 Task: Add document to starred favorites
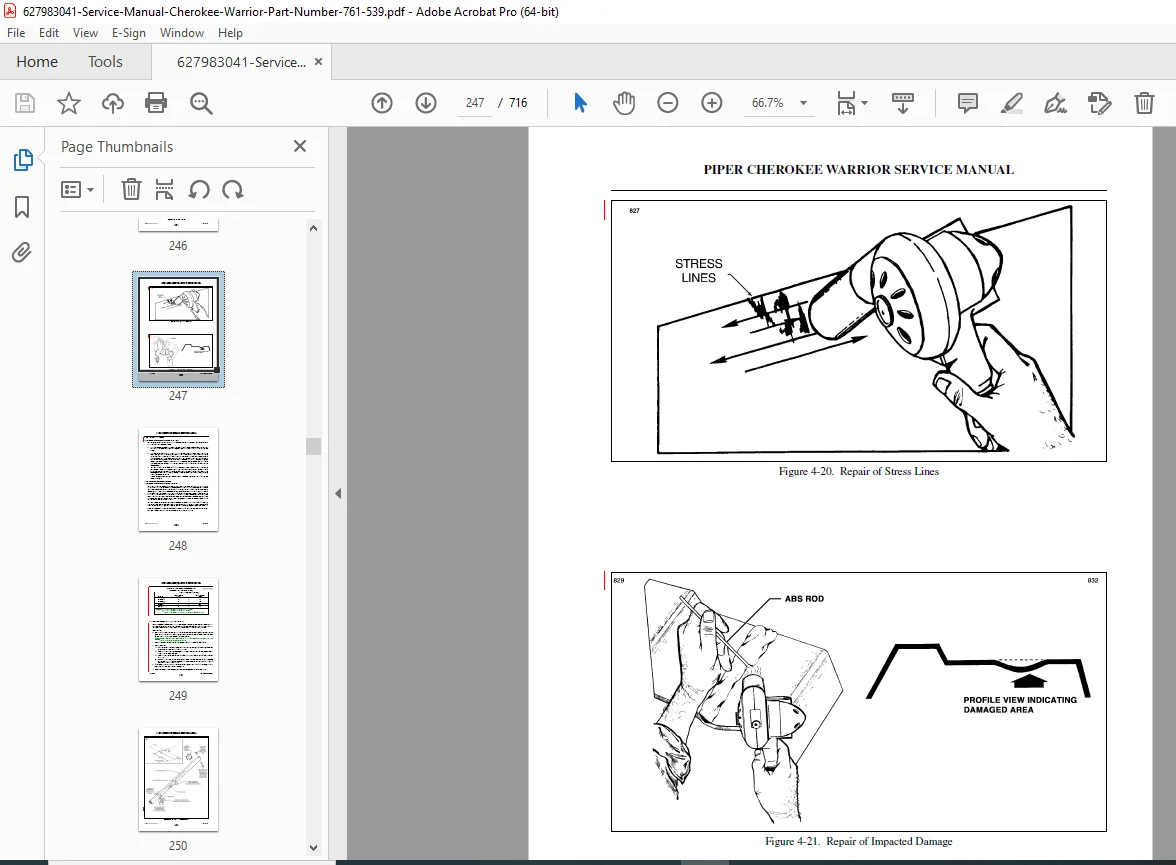click(x=69, y=103)
